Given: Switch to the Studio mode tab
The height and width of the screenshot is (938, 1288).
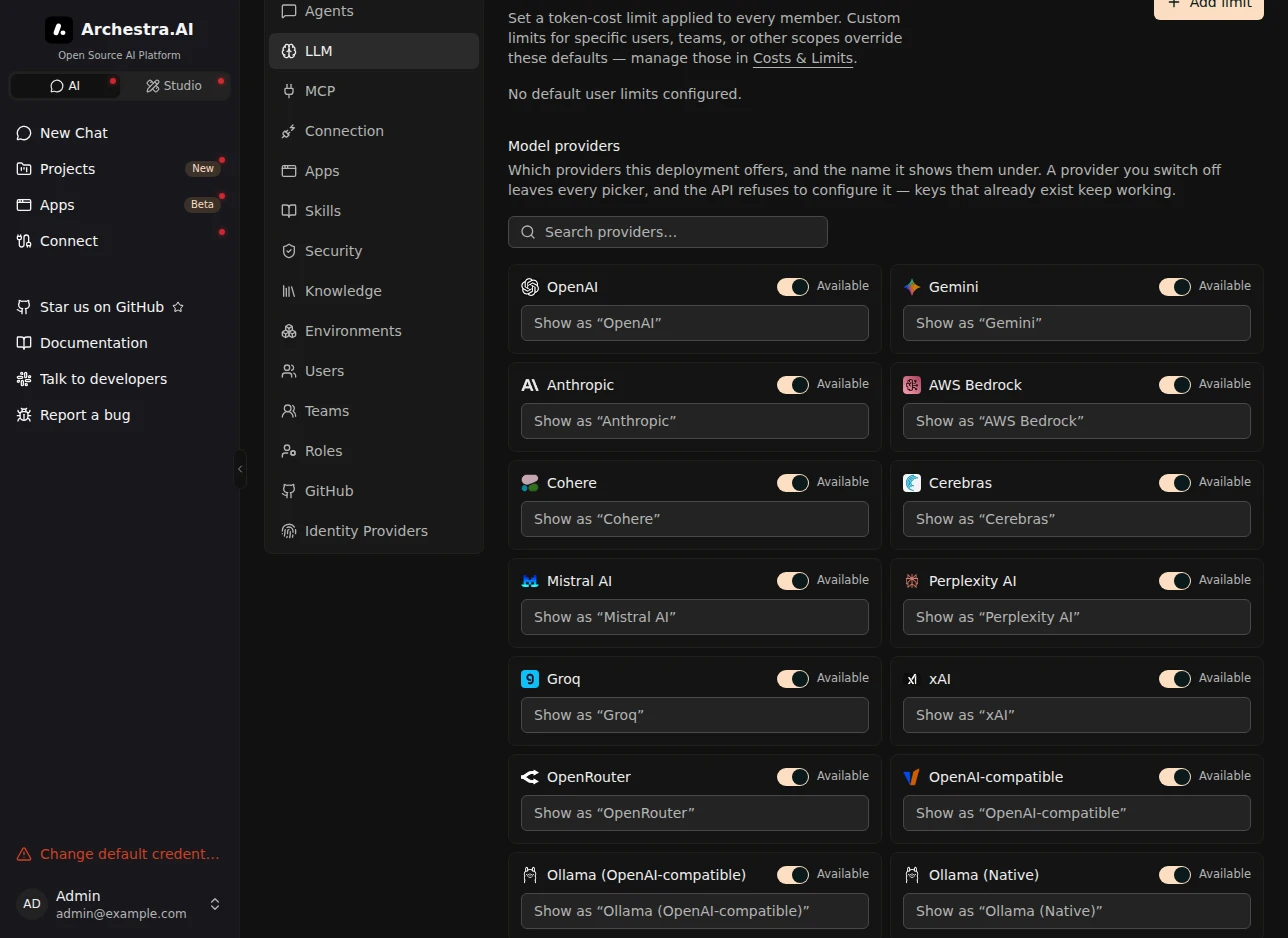Looking at the screenshot, I should (x=174, y=86).
